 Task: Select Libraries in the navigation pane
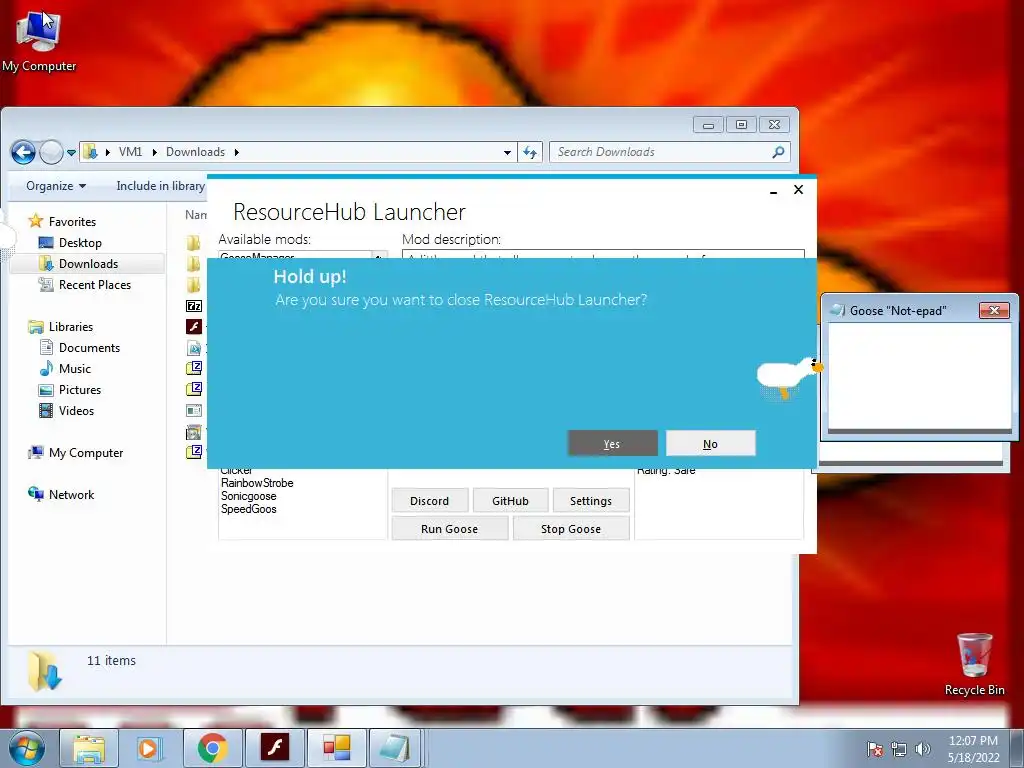click(71, 327)
